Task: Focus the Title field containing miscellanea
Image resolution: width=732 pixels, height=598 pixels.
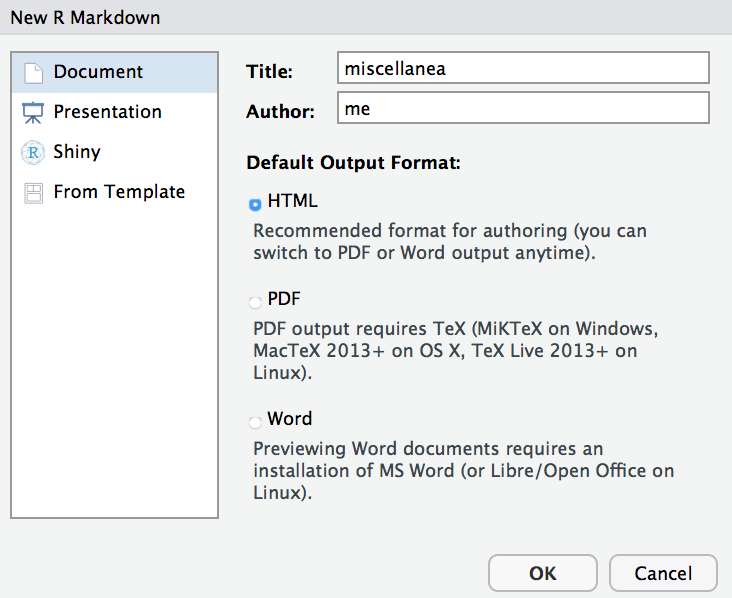Action: click(523, 68)
